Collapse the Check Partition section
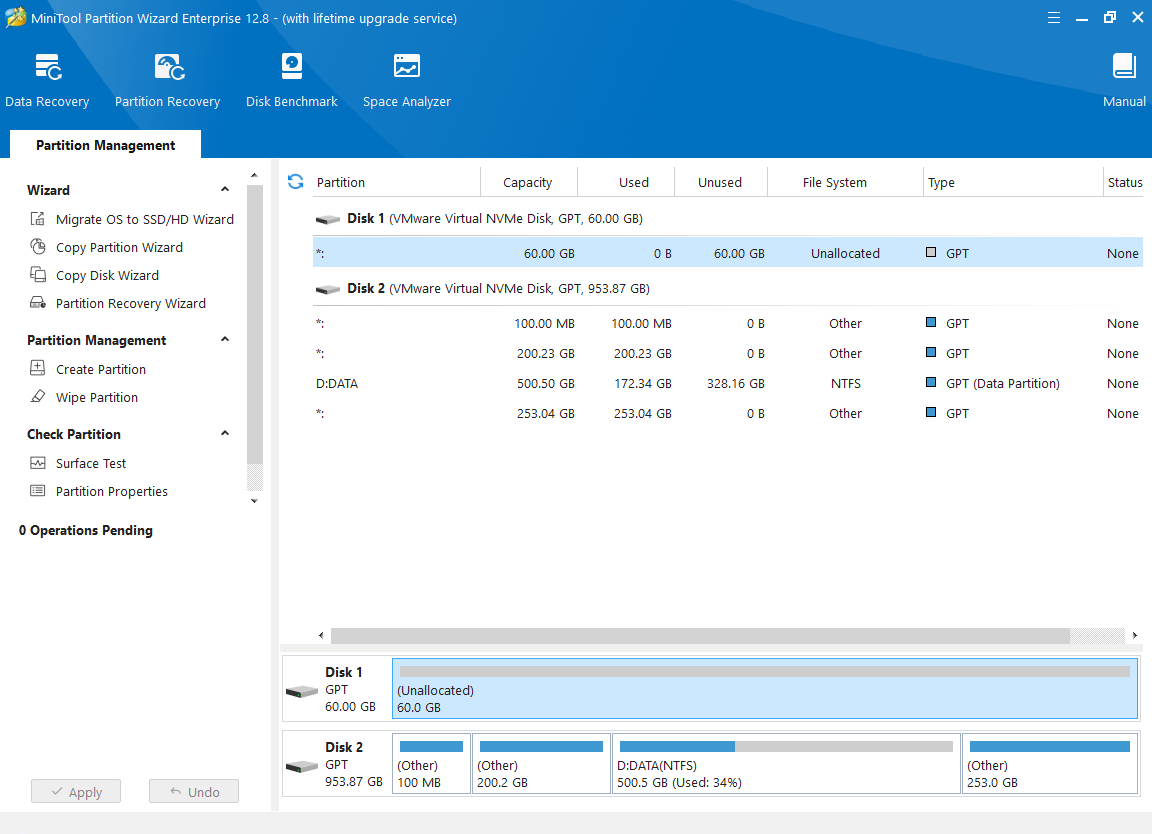1152x834 pixels. tap(225, 434)
